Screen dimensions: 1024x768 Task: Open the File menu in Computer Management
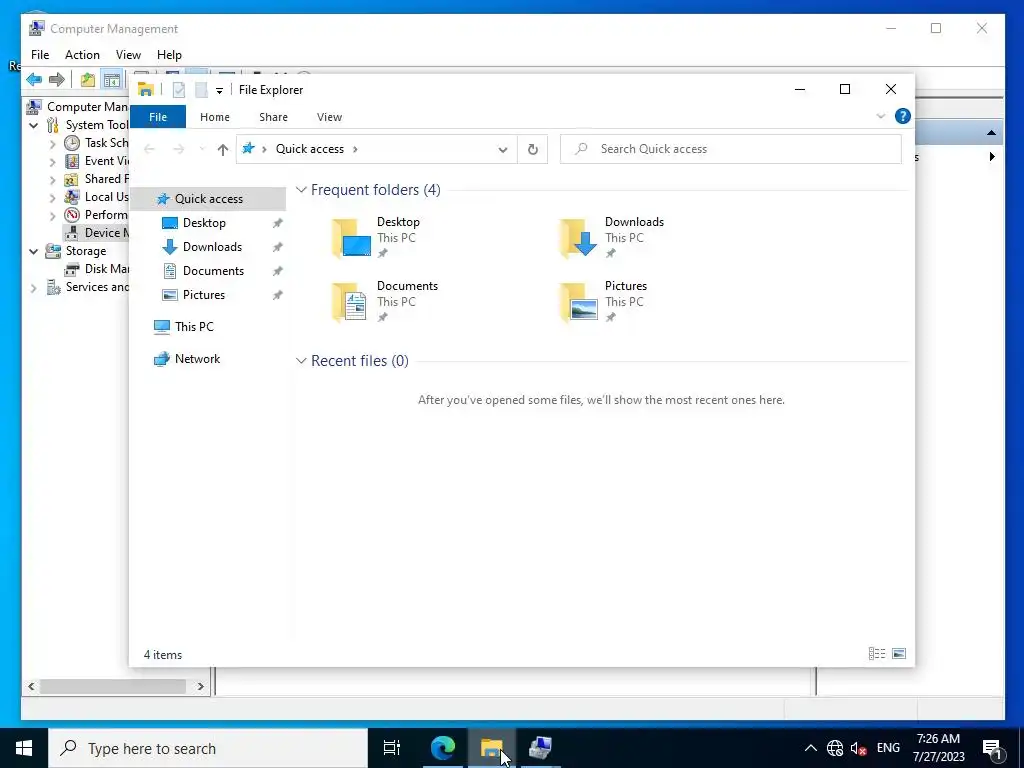40,55
